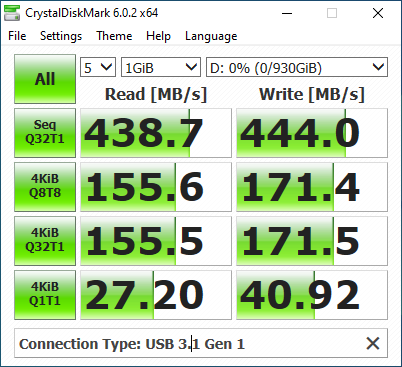Click the 4KiB Q8T8 write result 171.4
Screen dimensions: 402x367
[x=312, y=187]
